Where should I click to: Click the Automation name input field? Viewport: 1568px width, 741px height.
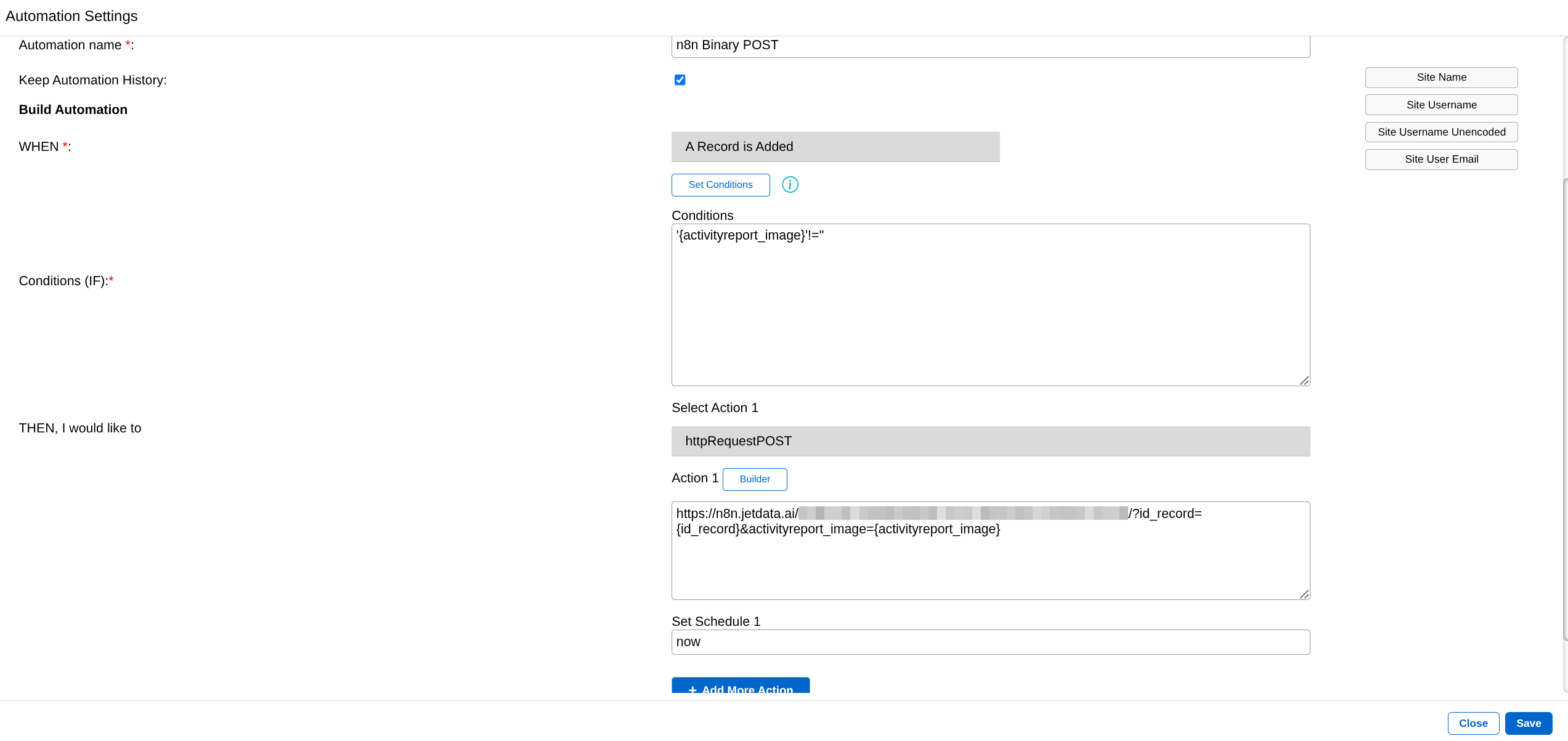pos(990,46)
